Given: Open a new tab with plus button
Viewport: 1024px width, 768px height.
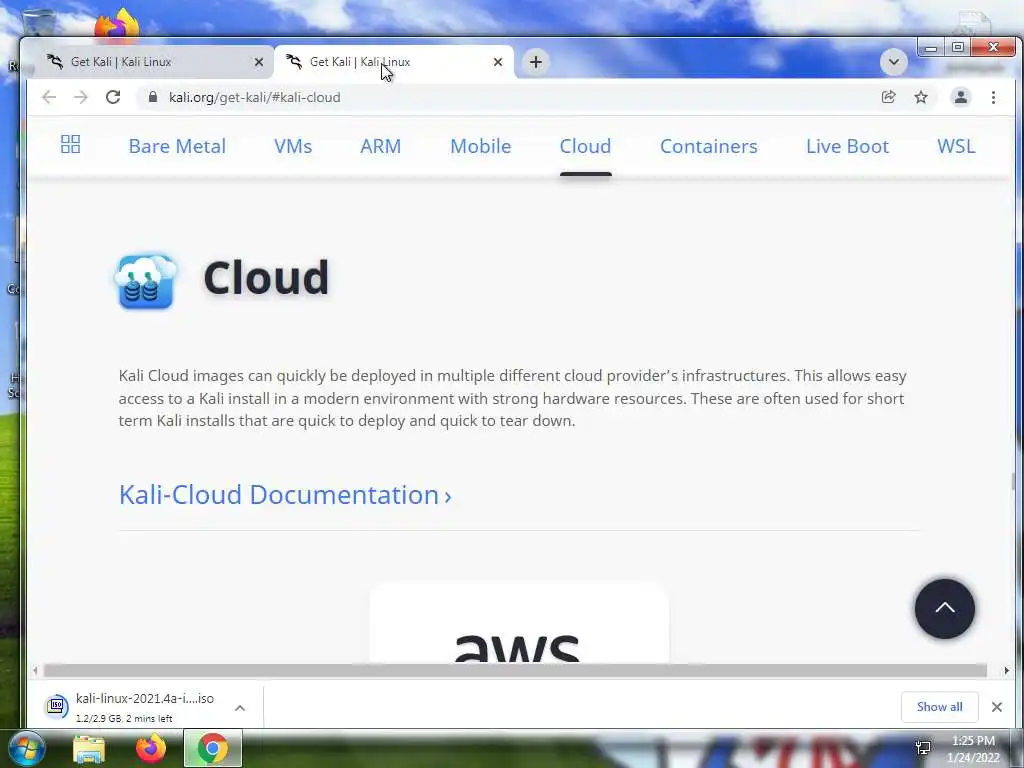Looking at the screenshot, I should 536,62.
